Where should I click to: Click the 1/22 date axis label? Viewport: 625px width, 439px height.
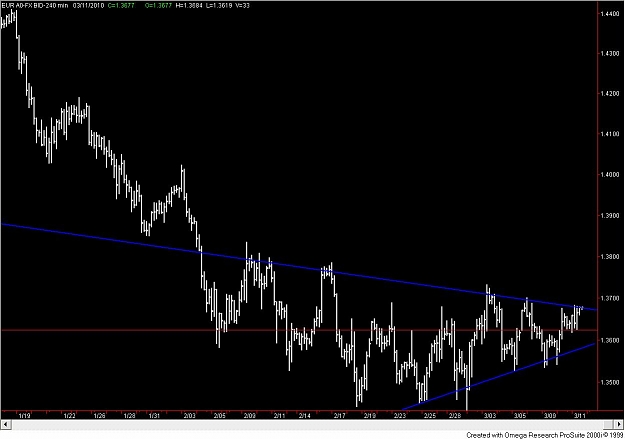[70, 415]
